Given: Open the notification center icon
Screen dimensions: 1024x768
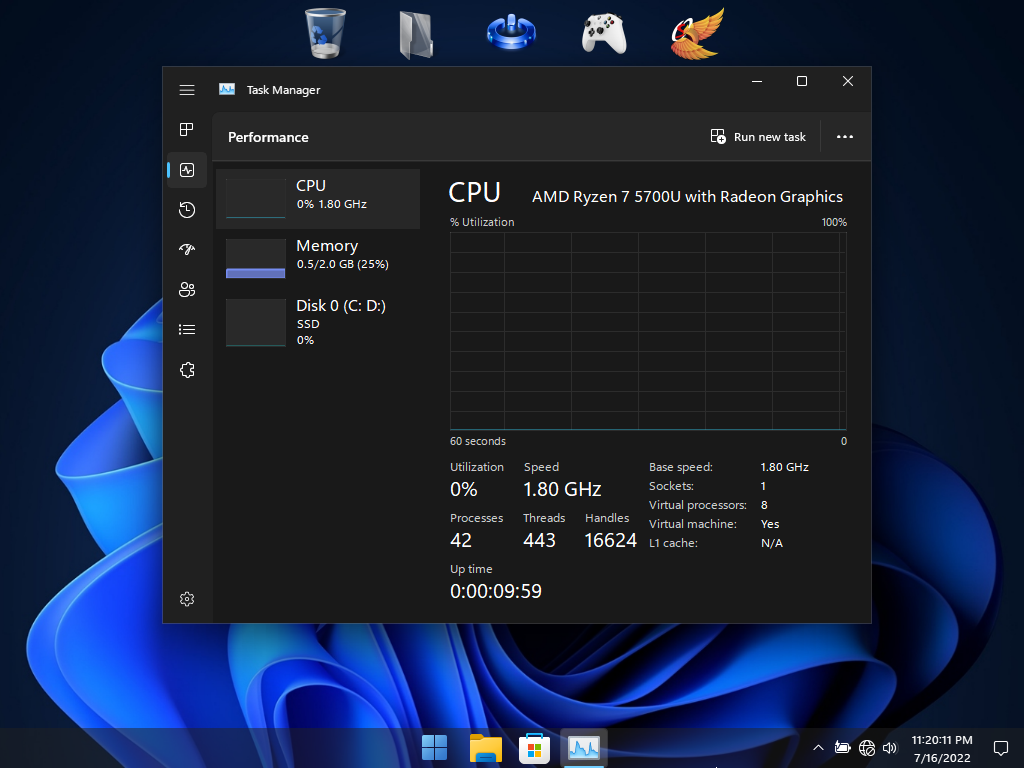Looking at the screenshot, I should (1000, 748).
